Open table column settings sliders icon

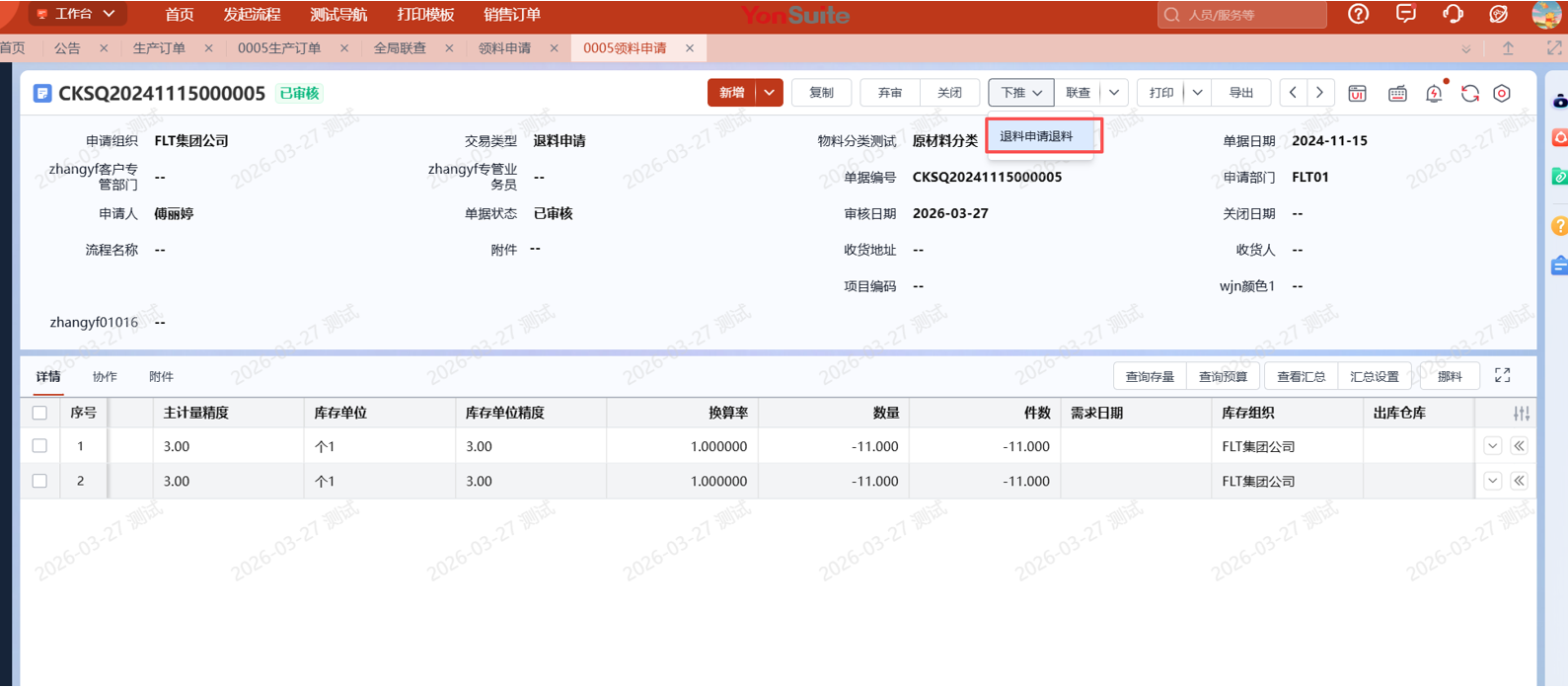(x=1521, y=414)
